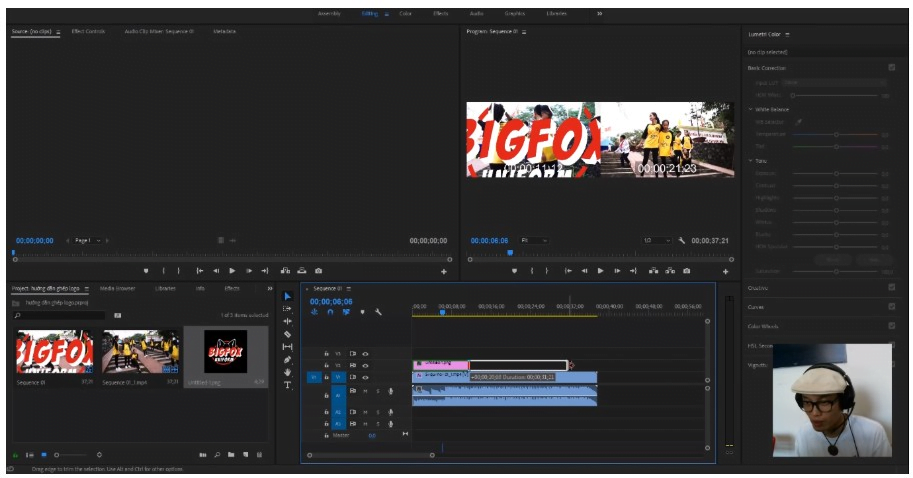Adjust the Temperature slider in Lumetri
The image size is (913, 478).
pos(835,134)
